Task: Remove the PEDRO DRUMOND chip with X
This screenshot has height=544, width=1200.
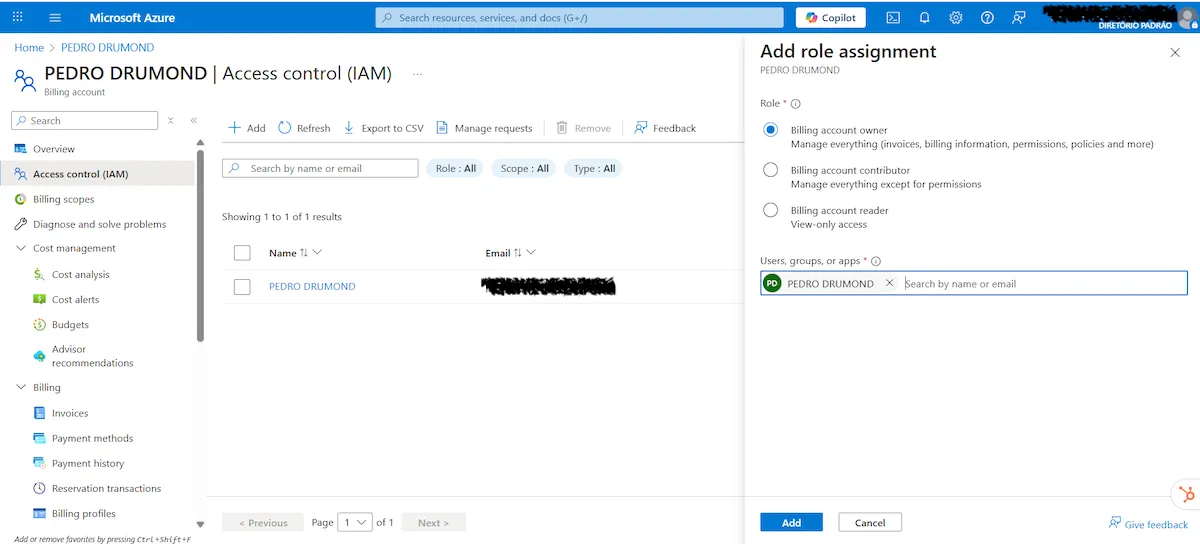Action: click(889, 283)
